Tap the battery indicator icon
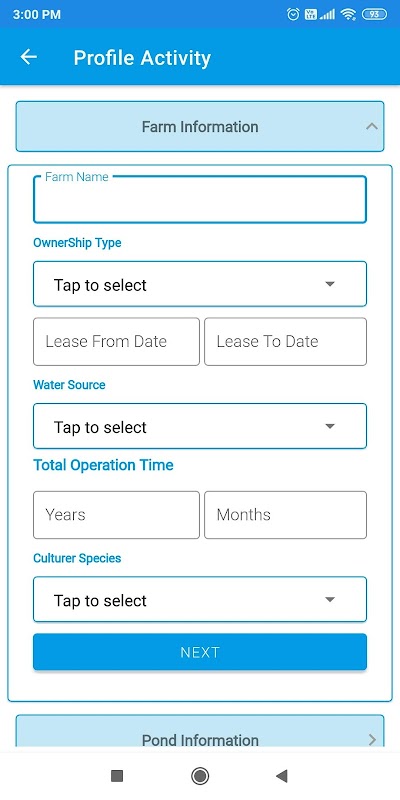 374,14
